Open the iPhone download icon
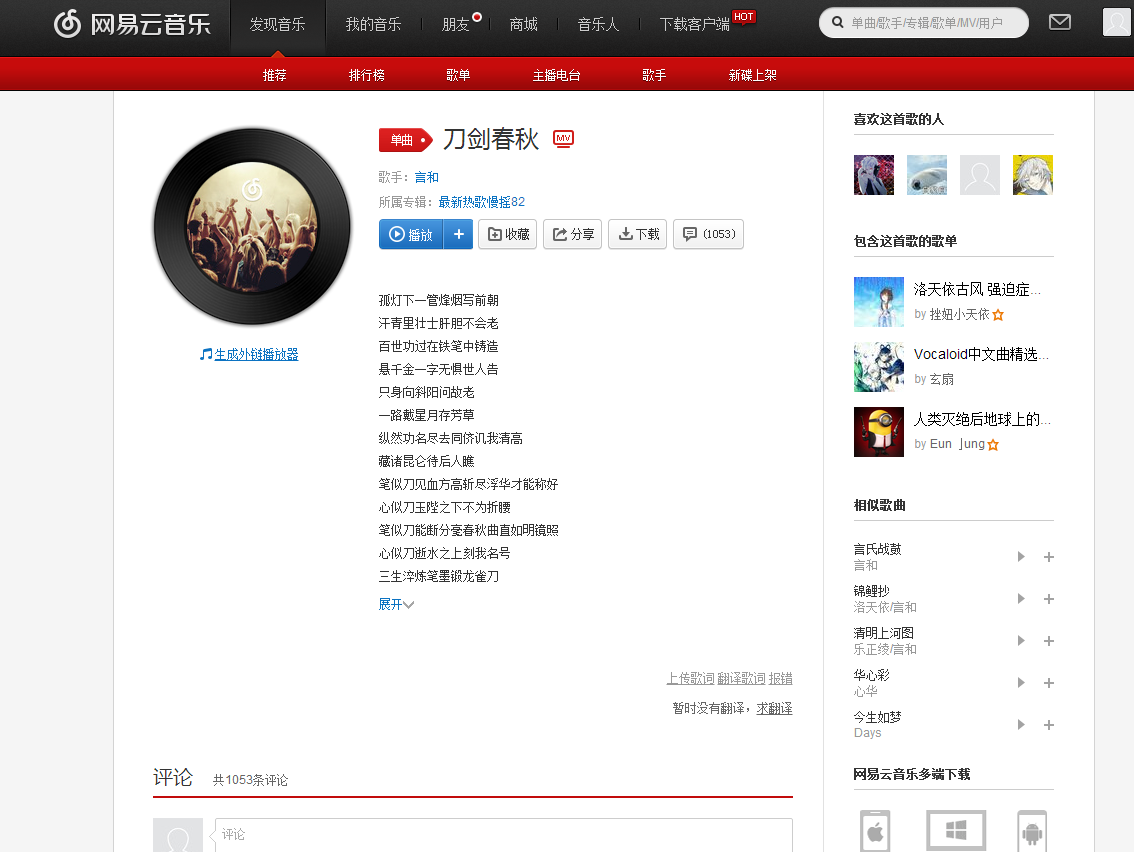This screenshot has width=1134, height=852. click(x=875, y=831)
